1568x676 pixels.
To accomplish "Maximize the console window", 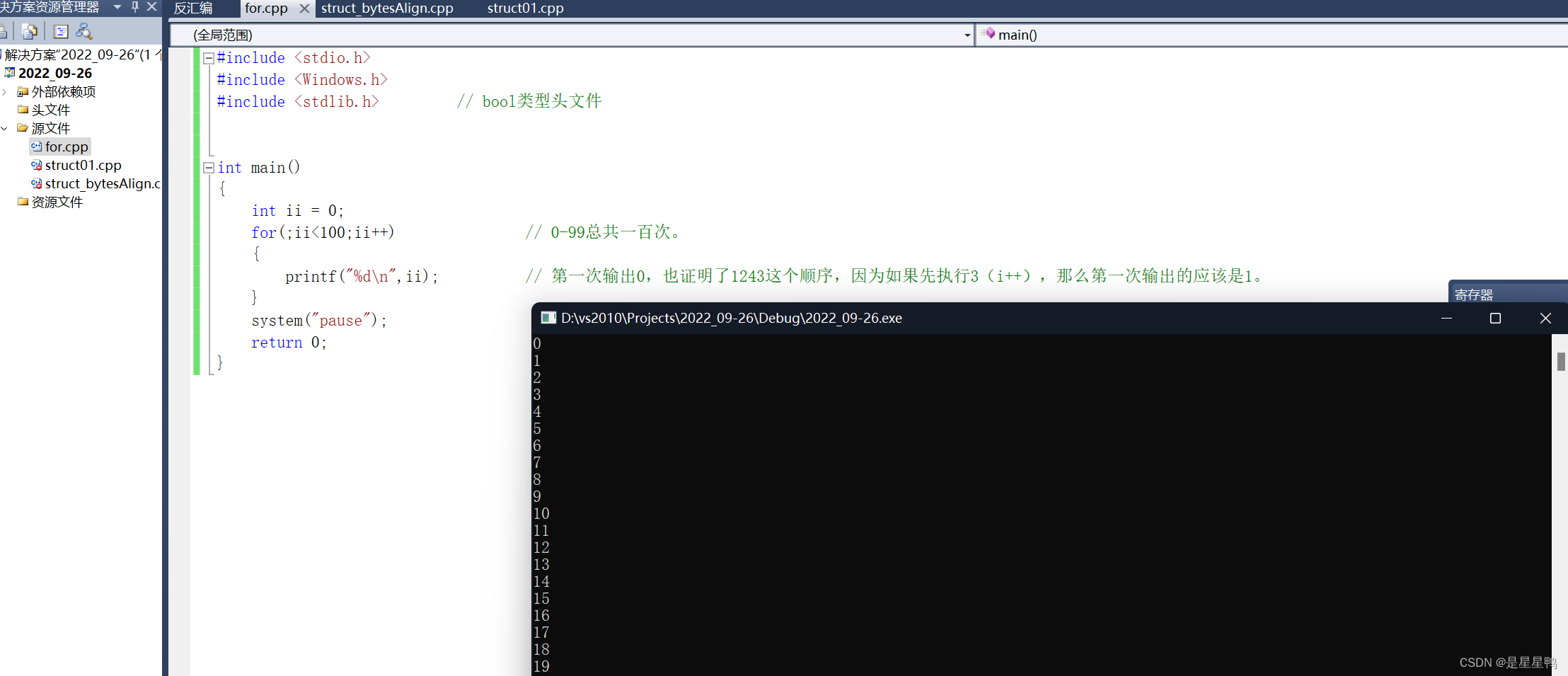I will (x=1495, y=319).
